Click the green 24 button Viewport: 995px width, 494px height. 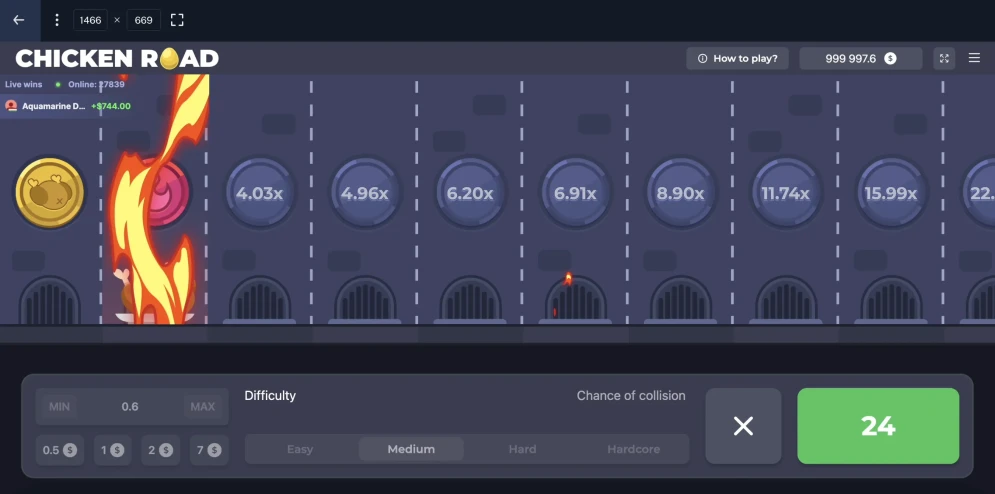click(x=878, y=426)
